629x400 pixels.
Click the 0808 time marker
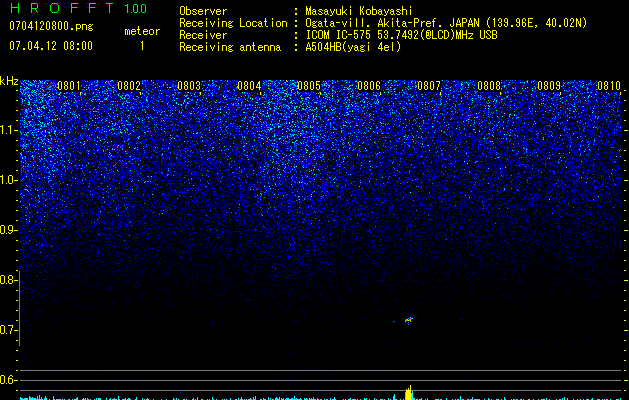click(x=489, y=86)
